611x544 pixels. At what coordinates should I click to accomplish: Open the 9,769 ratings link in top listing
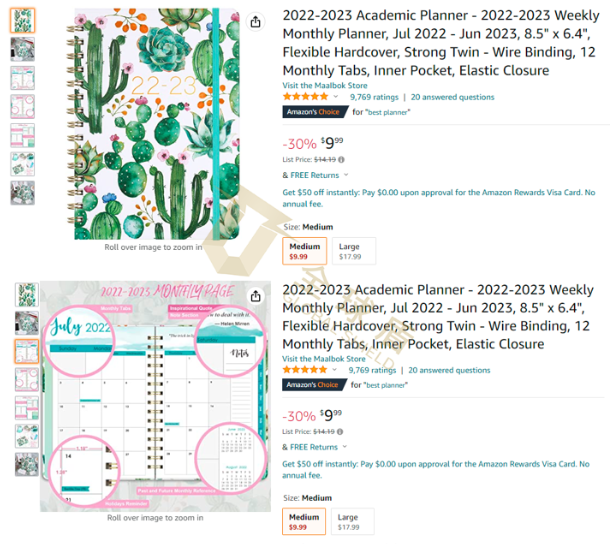coord(374,97)
